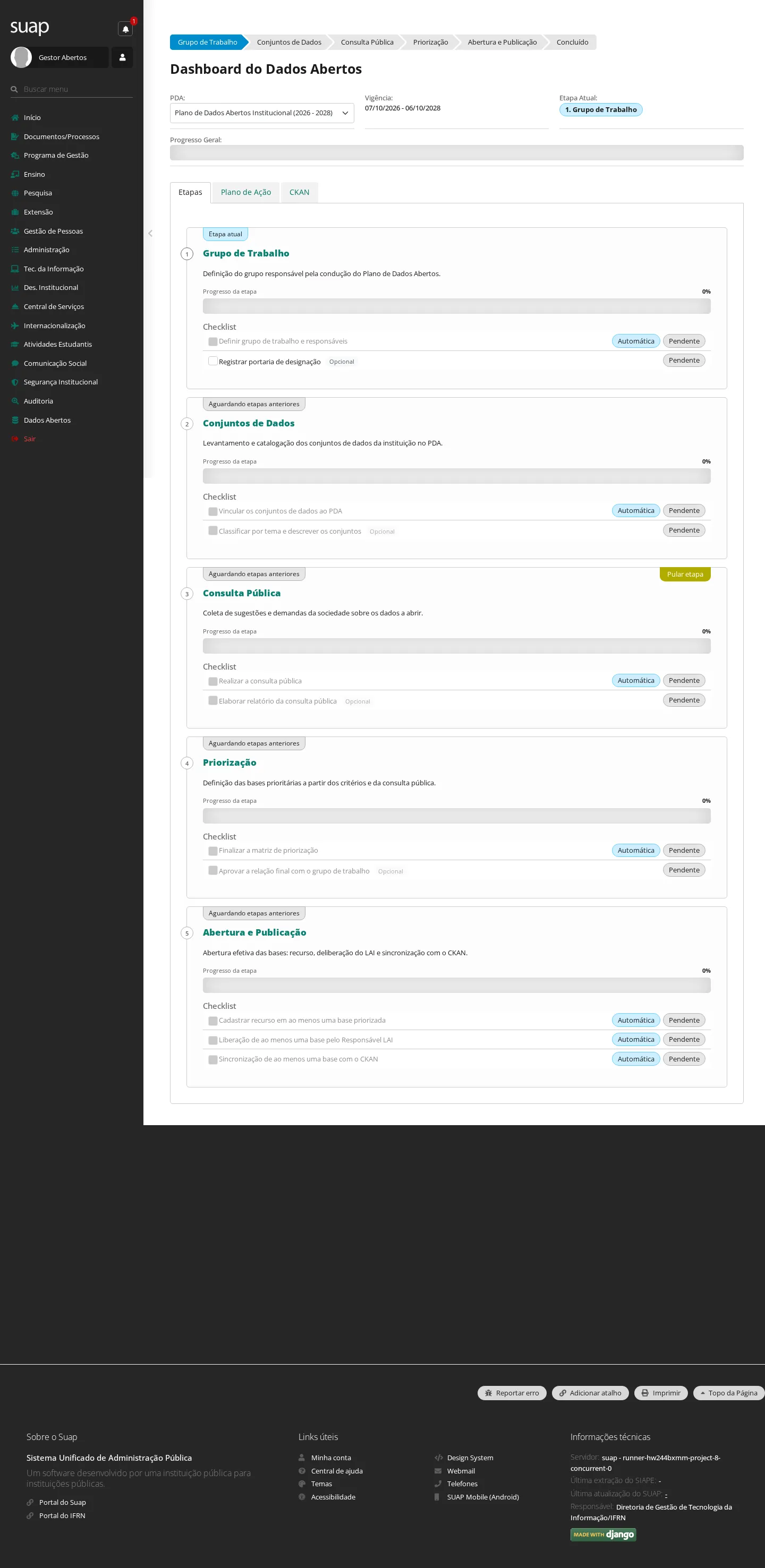Expand the Atividades Estudantis menu
Image resolution: width=765 pixels, height=1568 pixels.
point(71,345)
